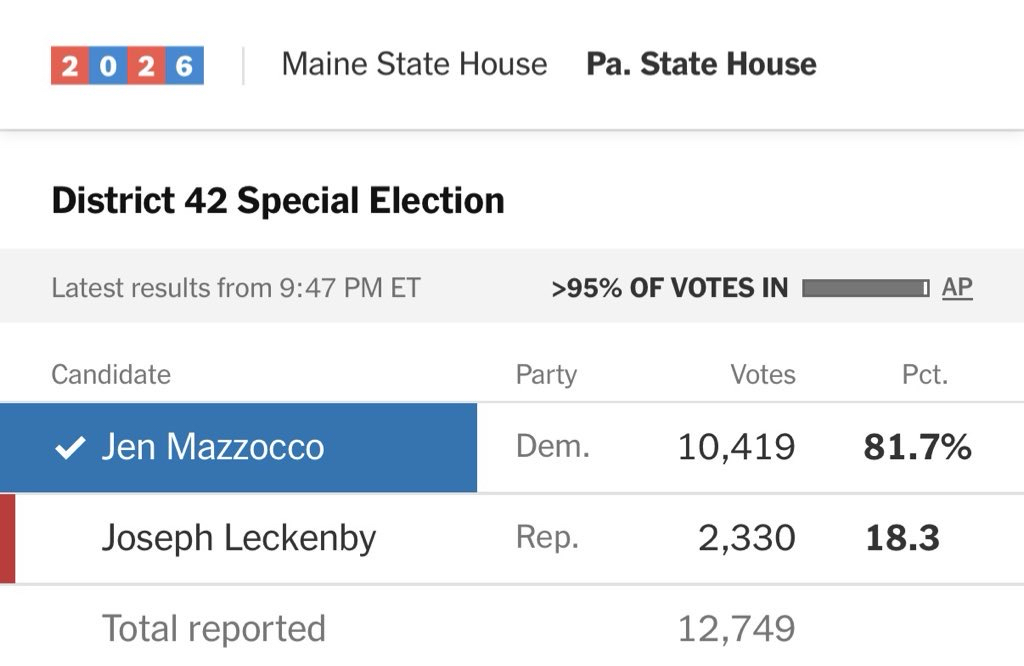Click the District 42 Special Election heading
The image size is (1024, 666).
coord(278,201)
